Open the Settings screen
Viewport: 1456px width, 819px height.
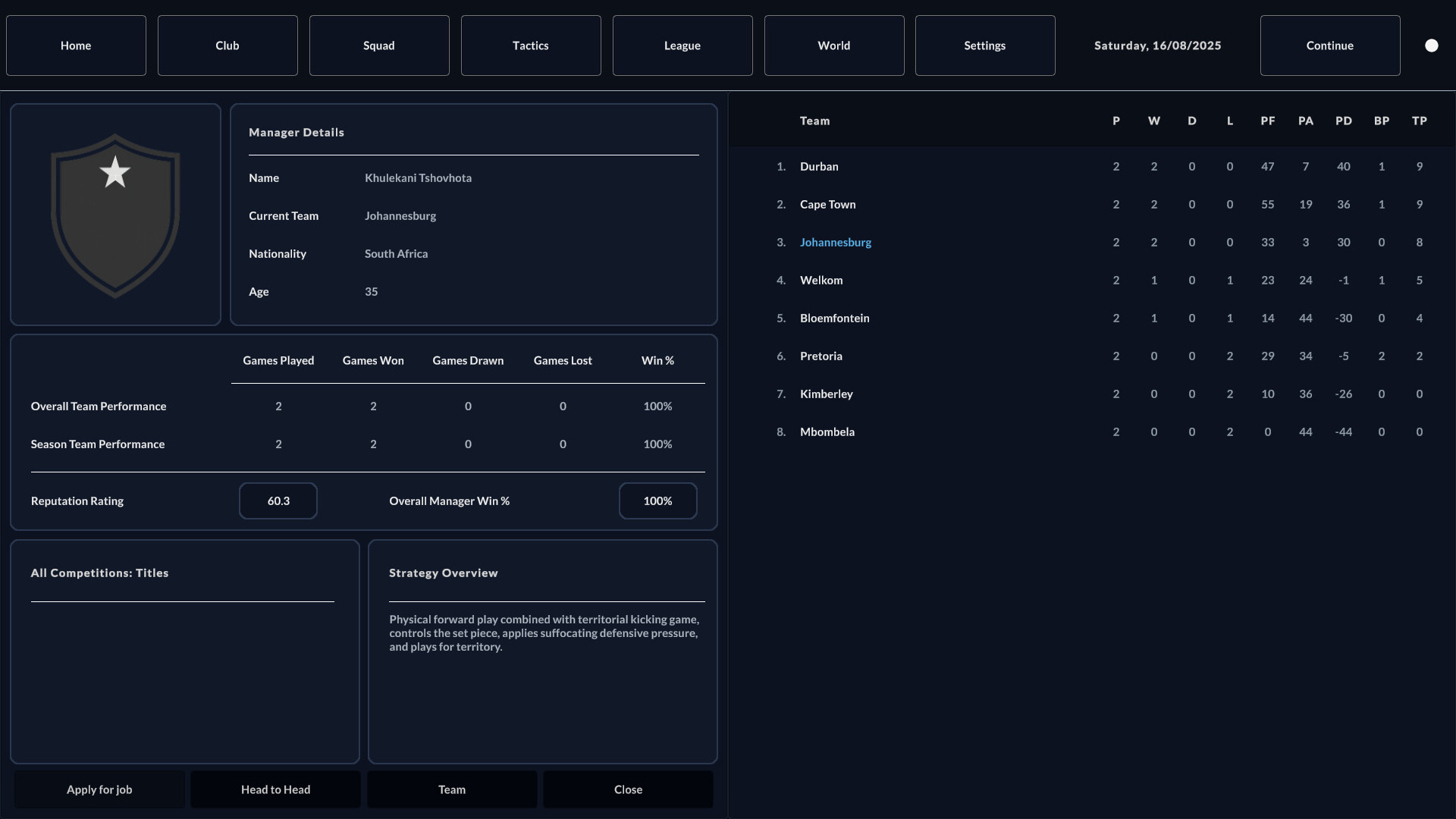point(984,45)
